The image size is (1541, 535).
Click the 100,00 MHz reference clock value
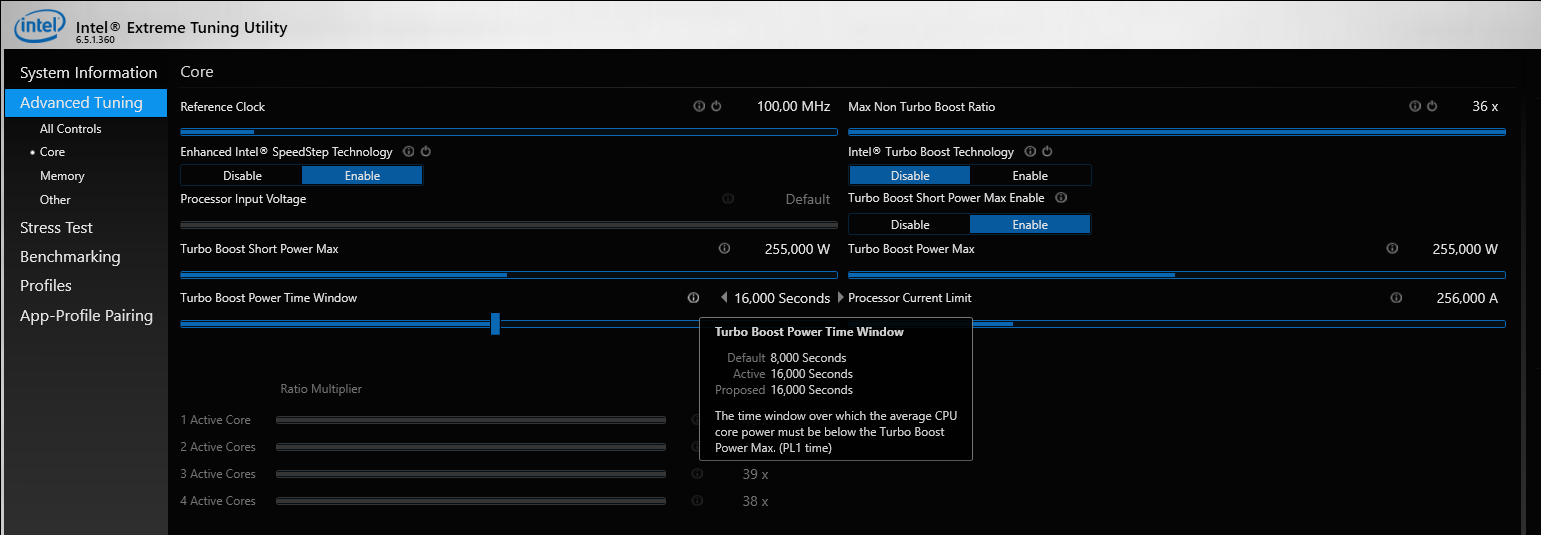point(793,106)
